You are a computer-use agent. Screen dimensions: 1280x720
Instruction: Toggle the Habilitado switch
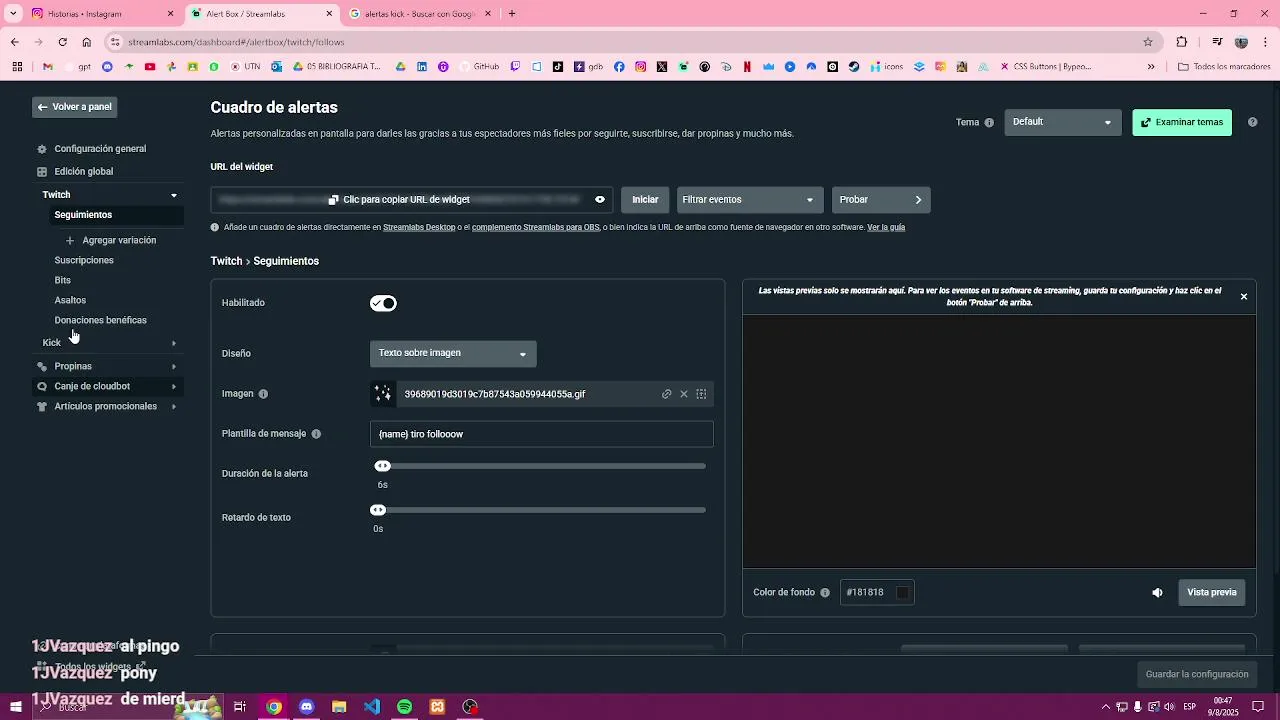[383, 303]
